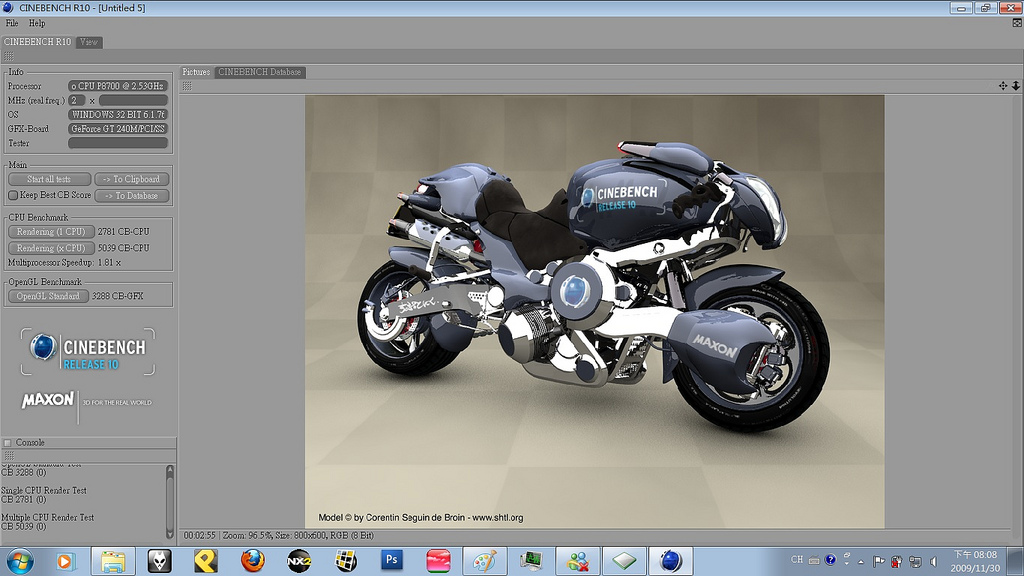Open Action Center flag in system tray
The height and width of the screenshot is (576, 1024).
tap(879, 561)
